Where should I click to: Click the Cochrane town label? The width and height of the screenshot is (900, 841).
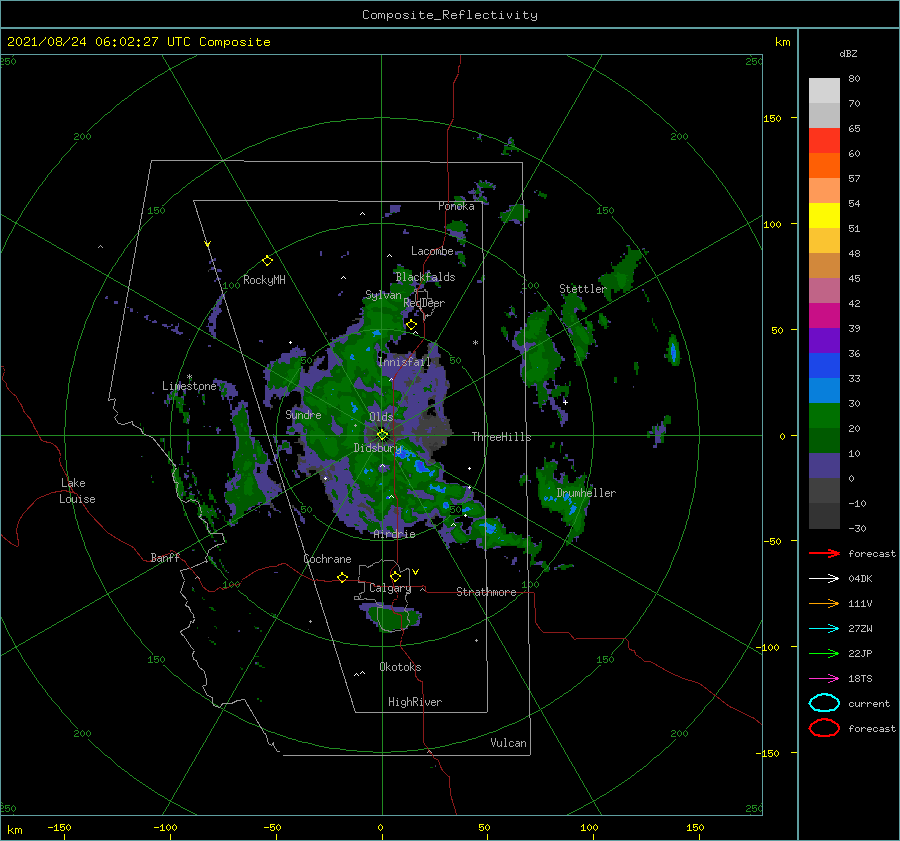pyautogui.click(x=327, y=559)
